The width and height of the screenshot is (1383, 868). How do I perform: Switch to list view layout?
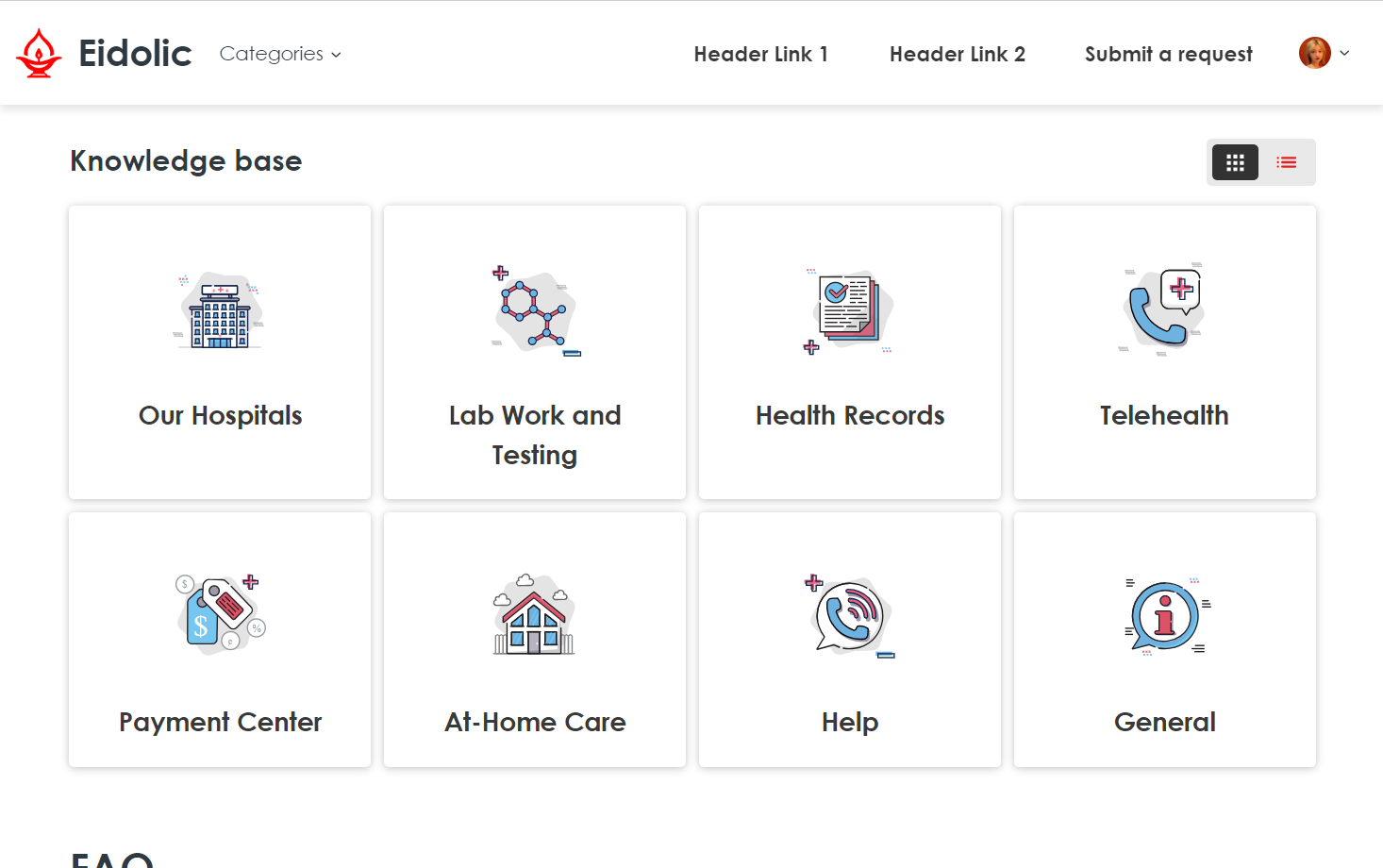pyautogui.click(x=1287, y=162)
